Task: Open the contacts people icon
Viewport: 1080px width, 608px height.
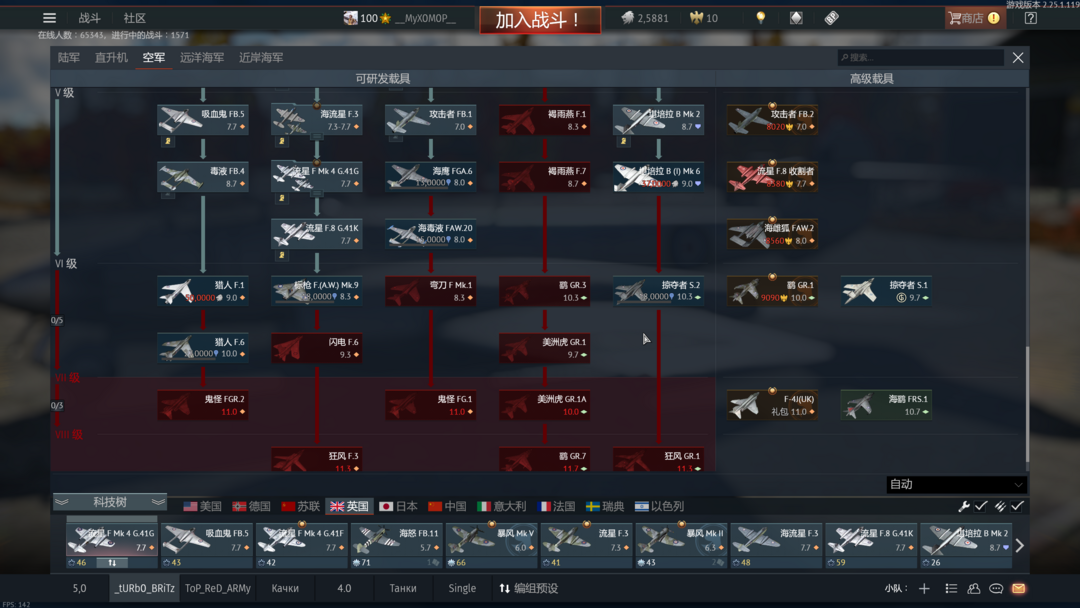Action: [x=974, y=588]
